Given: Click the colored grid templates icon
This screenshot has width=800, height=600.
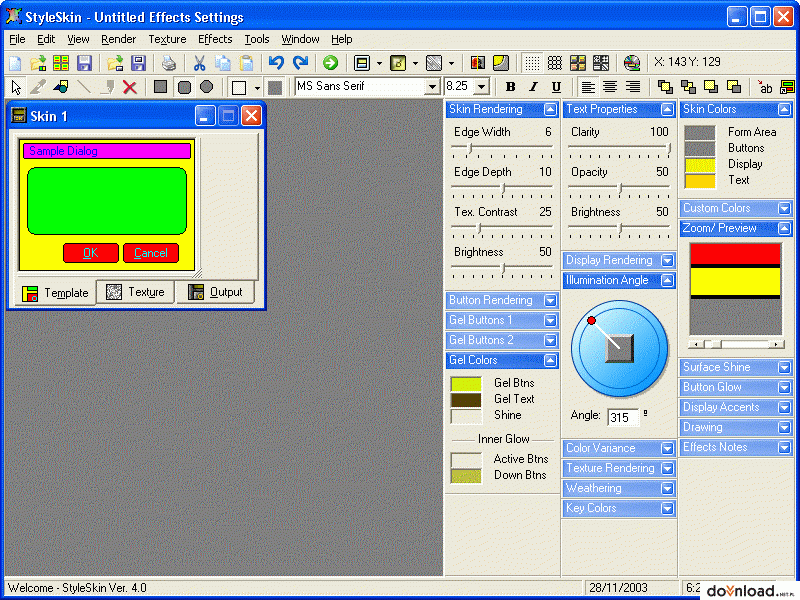Looking at the screenshot, I should pyautogui.click(x=61, y=63).
